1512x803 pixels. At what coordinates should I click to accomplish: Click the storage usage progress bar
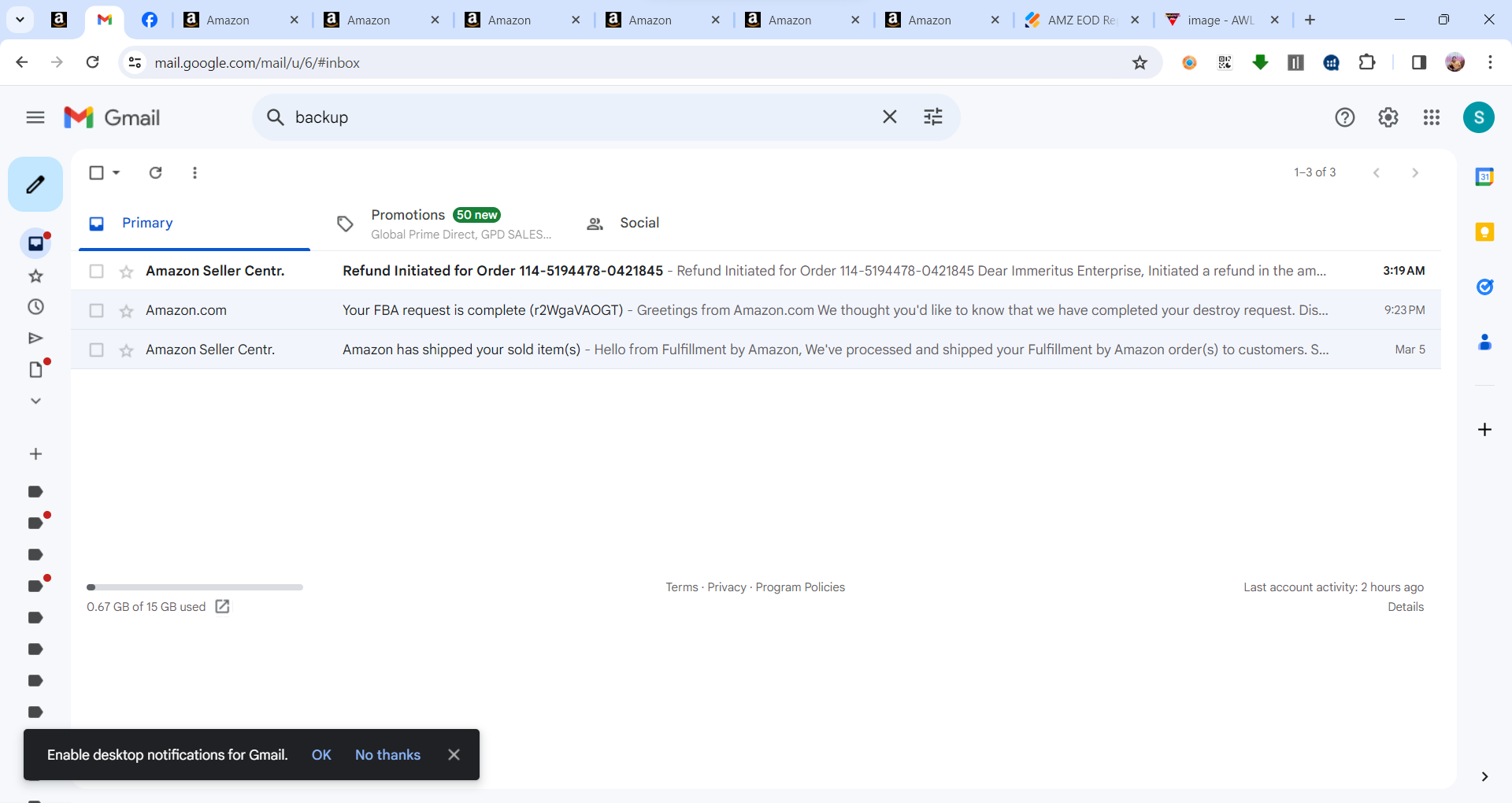click(195, 587)
